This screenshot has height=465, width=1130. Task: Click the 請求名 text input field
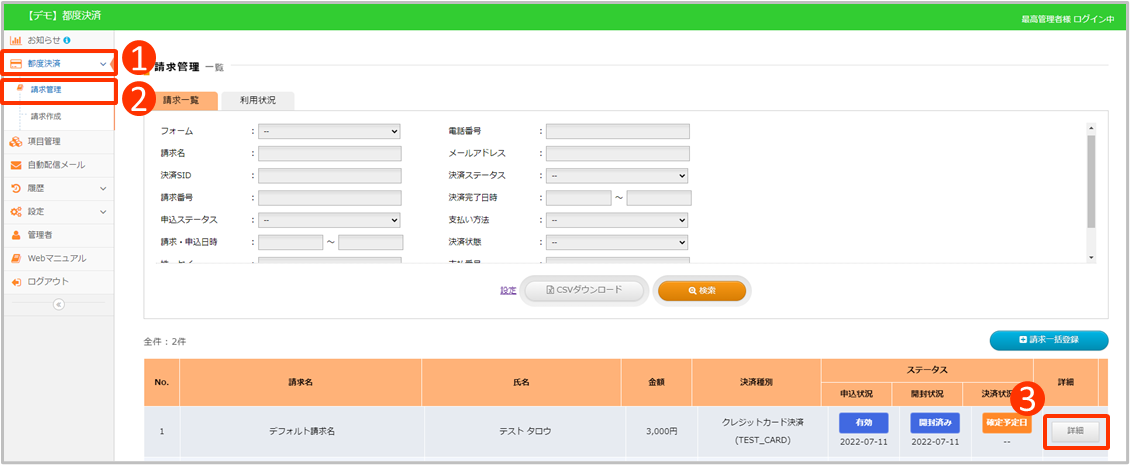click(x=329, y=153)
